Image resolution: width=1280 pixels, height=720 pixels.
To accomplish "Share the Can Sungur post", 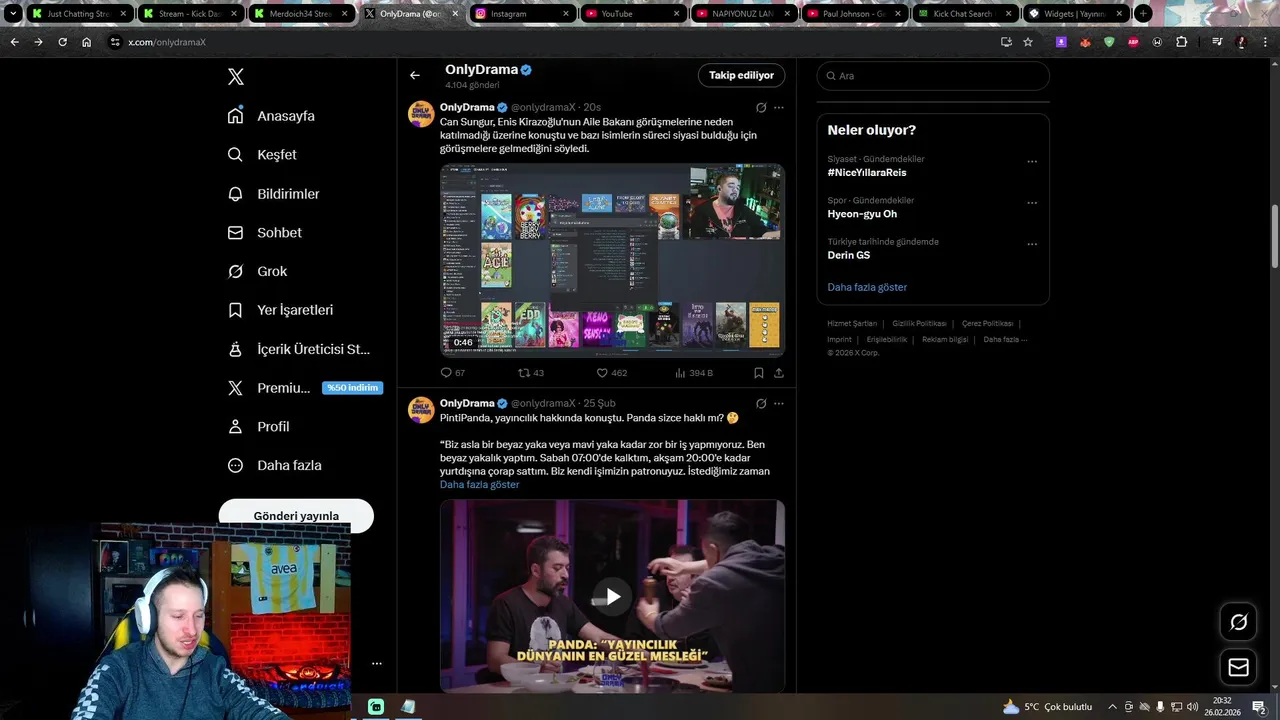I will (x=779, y=373).
